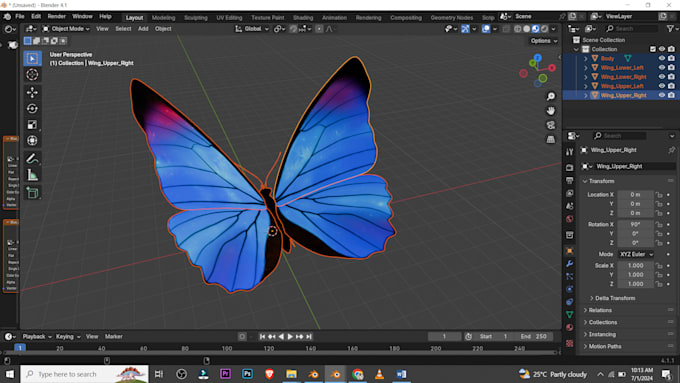680x383 pixels.
Task: Hide Wing_Lower_Left in viewport
Action: click(662, 67)
